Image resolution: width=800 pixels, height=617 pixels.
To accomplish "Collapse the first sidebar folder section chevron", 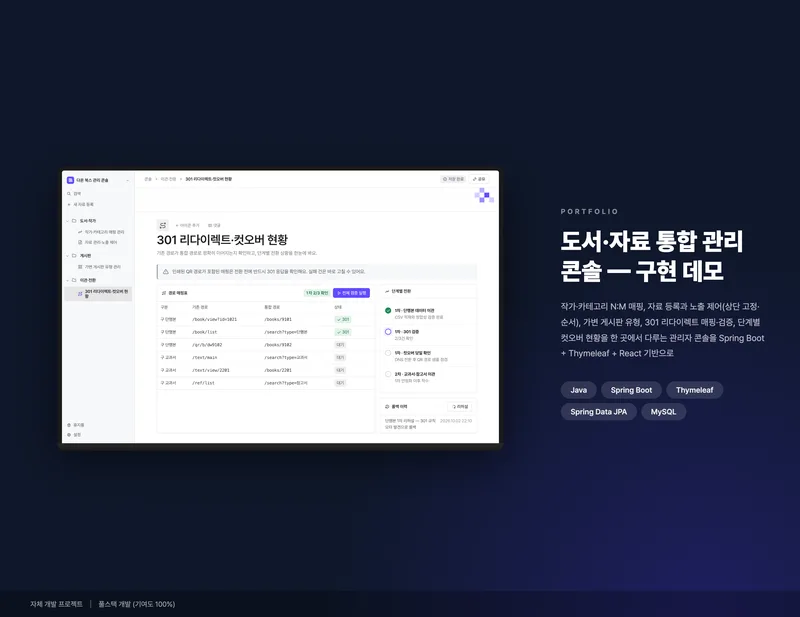I will pos(68,221).
